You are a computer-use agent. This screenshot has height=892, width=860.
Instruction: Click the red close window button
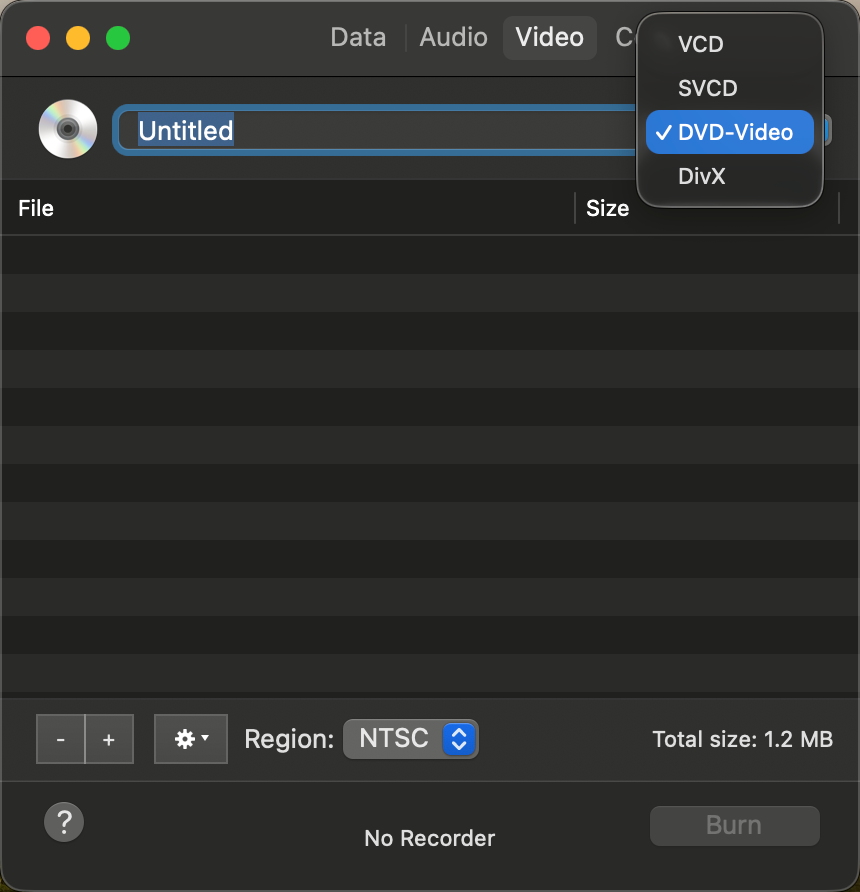click(x=38, y=39)
